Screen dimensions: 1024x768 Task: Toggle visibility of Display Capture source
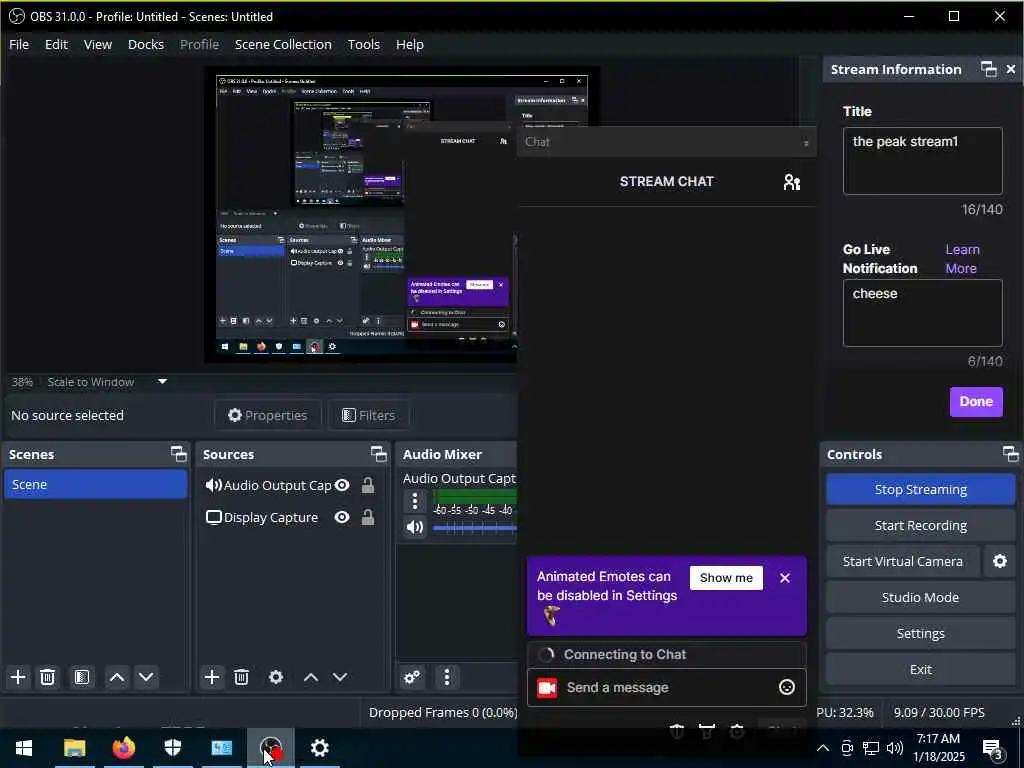pyautogui.click(x=342, y=517)
